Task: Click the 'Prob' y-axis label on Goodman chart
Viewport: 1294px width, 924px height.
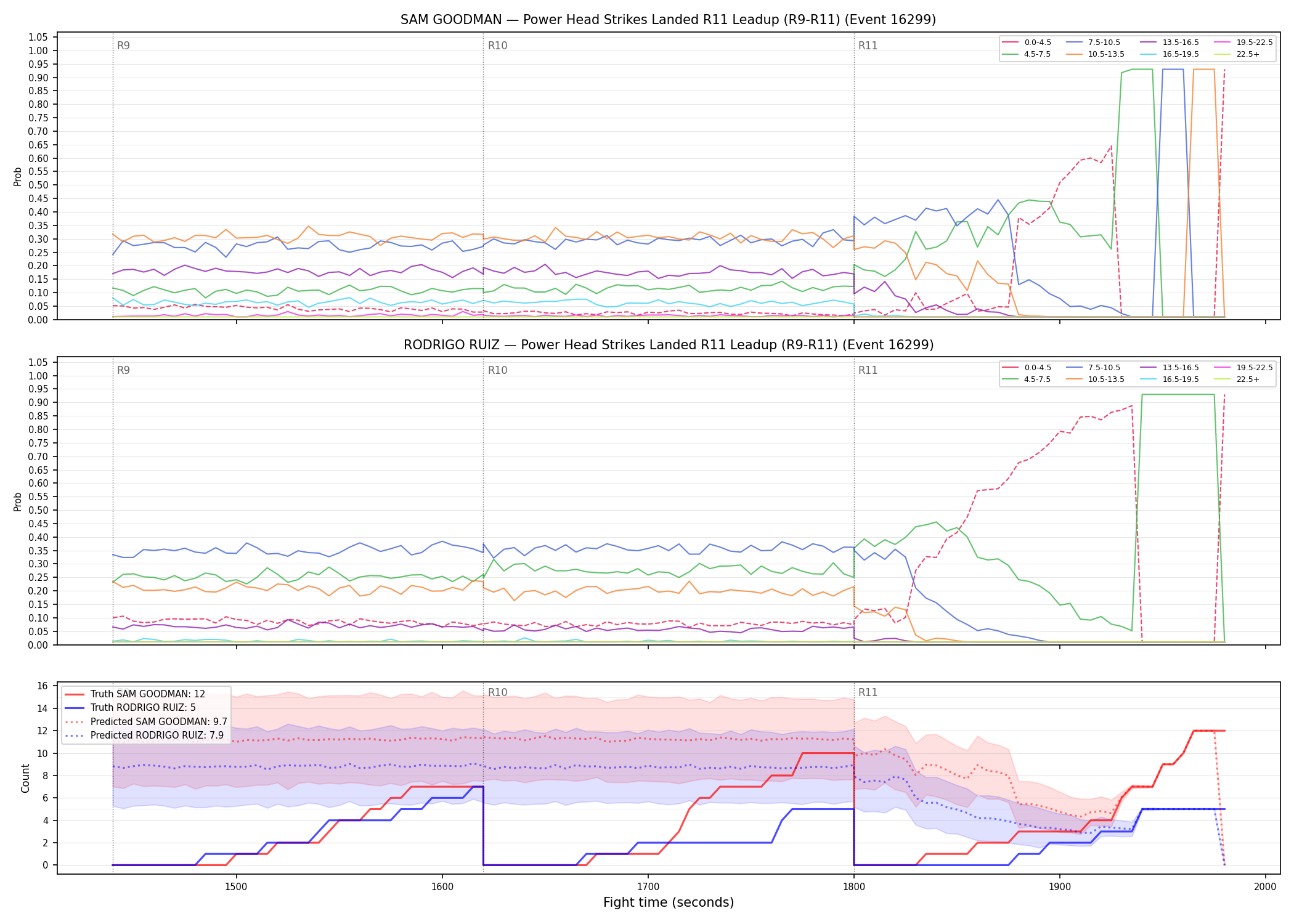Action: [18, 177]
